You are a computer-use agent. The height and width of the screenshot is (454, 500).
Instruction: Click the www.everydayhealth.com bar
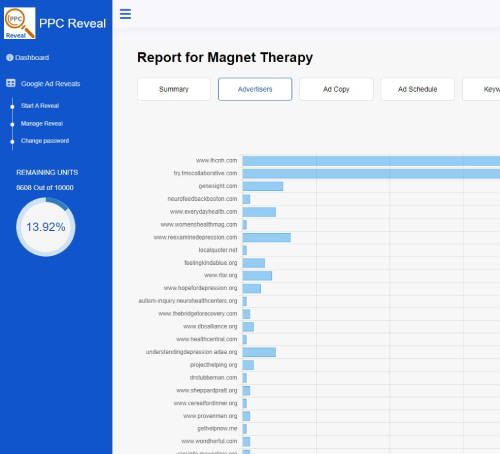click(x=259, y=212)
